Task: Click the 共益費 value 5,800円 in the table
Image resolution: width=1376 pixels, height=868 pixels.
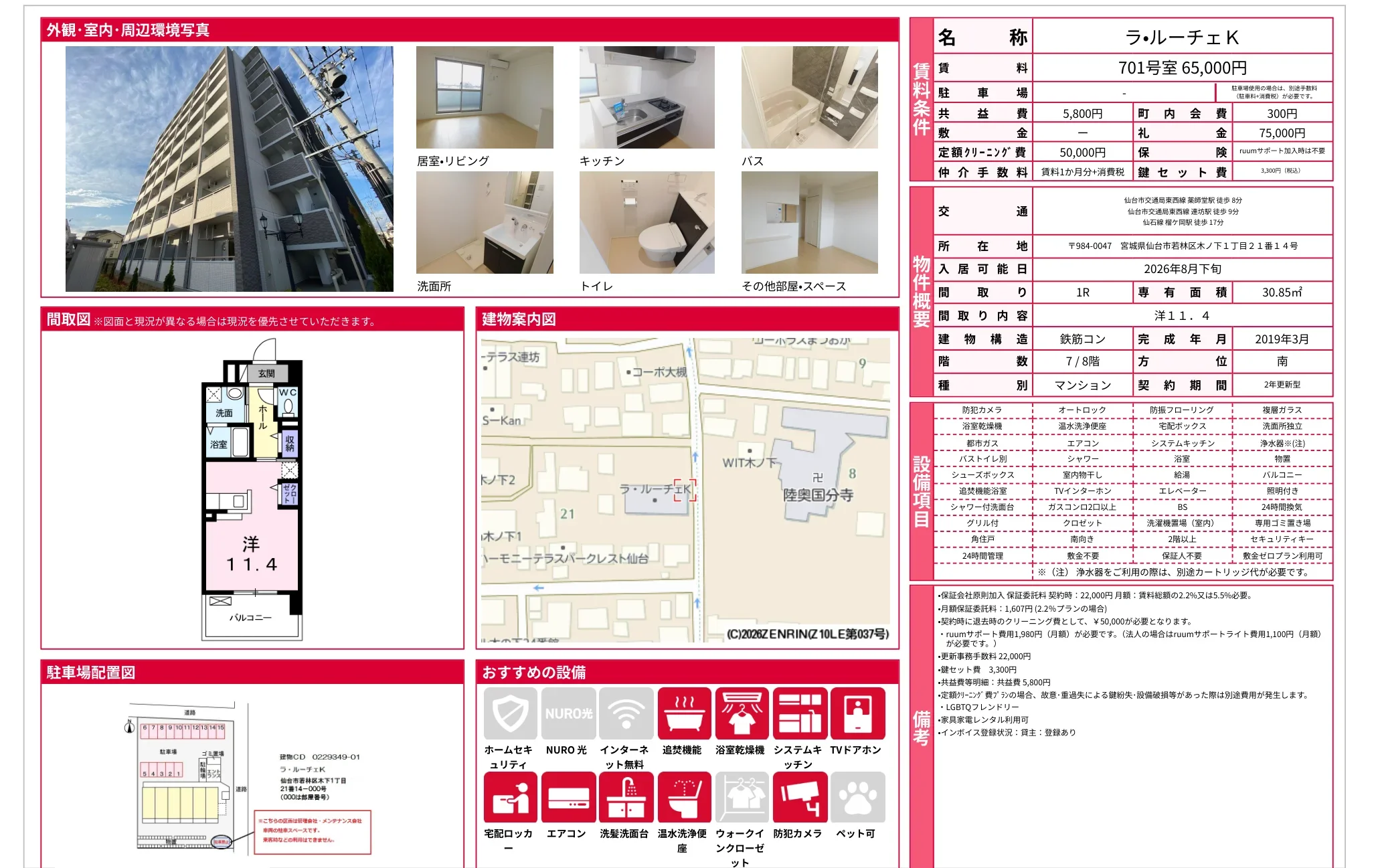Action: (1083, 113)
